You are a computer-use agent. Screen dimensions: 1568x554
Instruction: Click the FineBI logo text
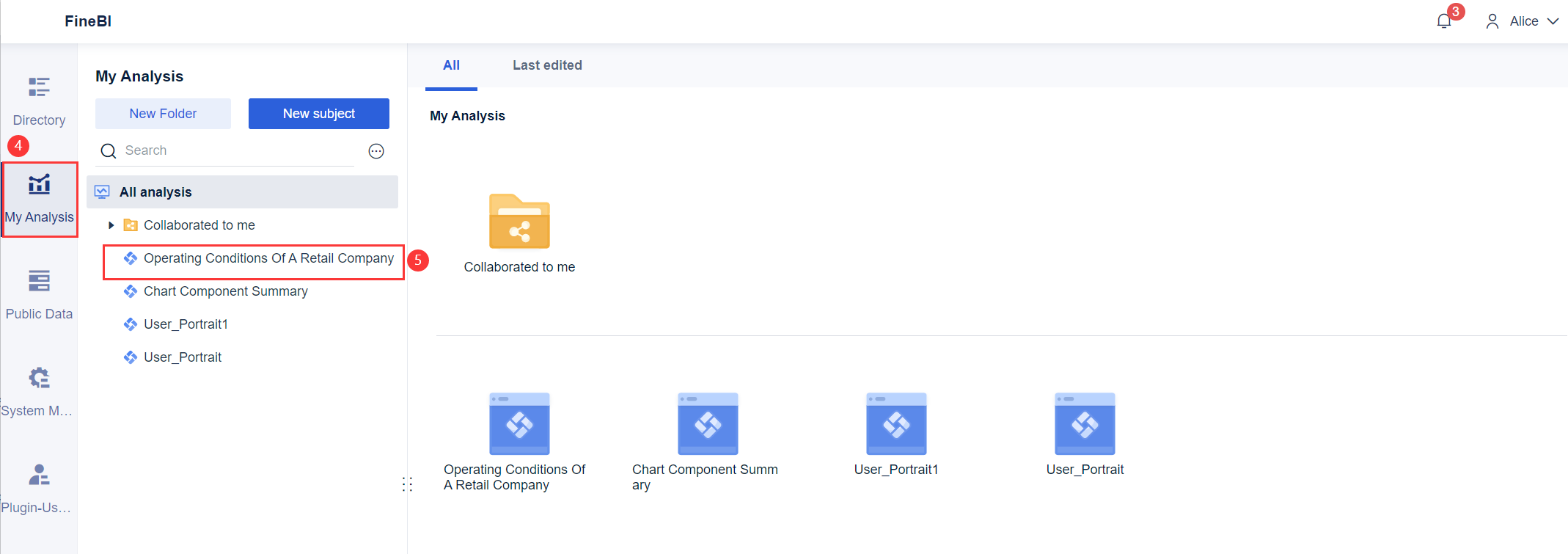point(88,21)
